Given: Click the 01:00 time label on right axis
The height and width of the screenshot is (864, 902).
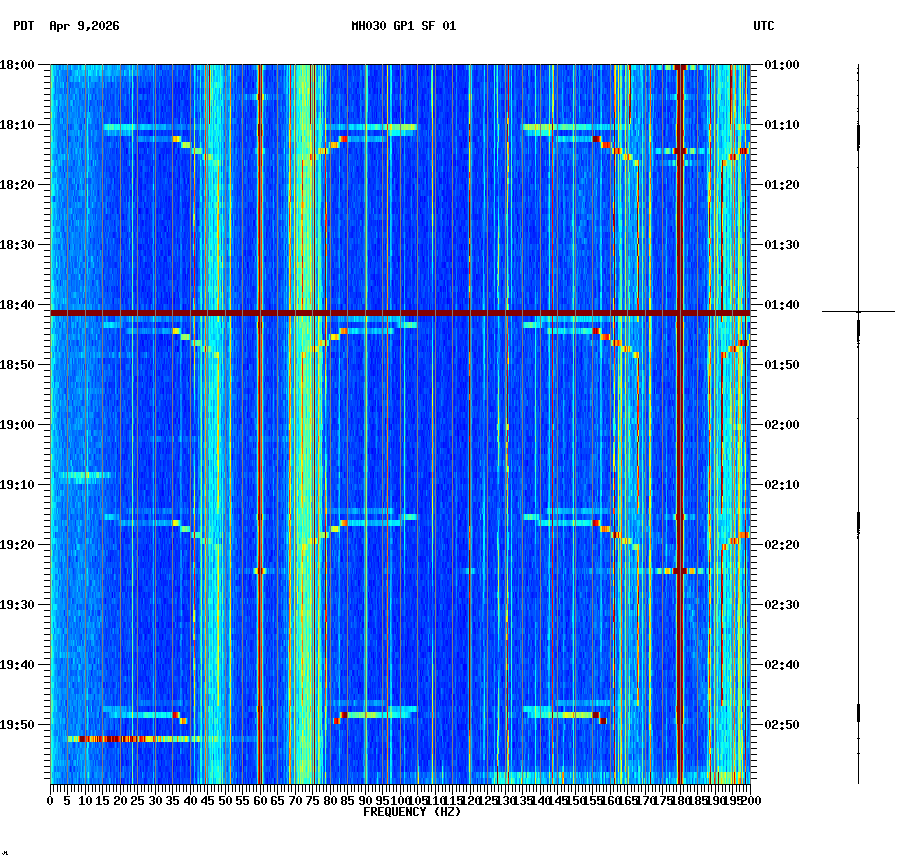Looking at the screenshot, I should pyautogui.click(x=782, y=65).
